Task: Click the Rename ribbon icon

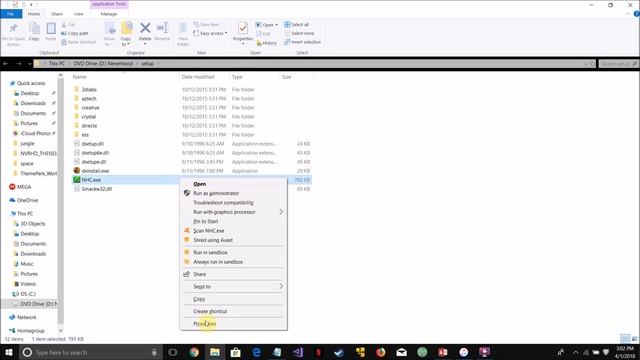Action: (x=162, y=32)
